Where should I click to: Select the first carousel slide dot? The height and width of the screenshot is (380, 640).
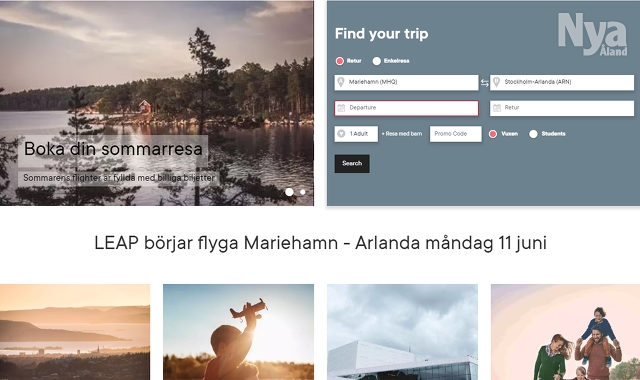coord(289,192)
